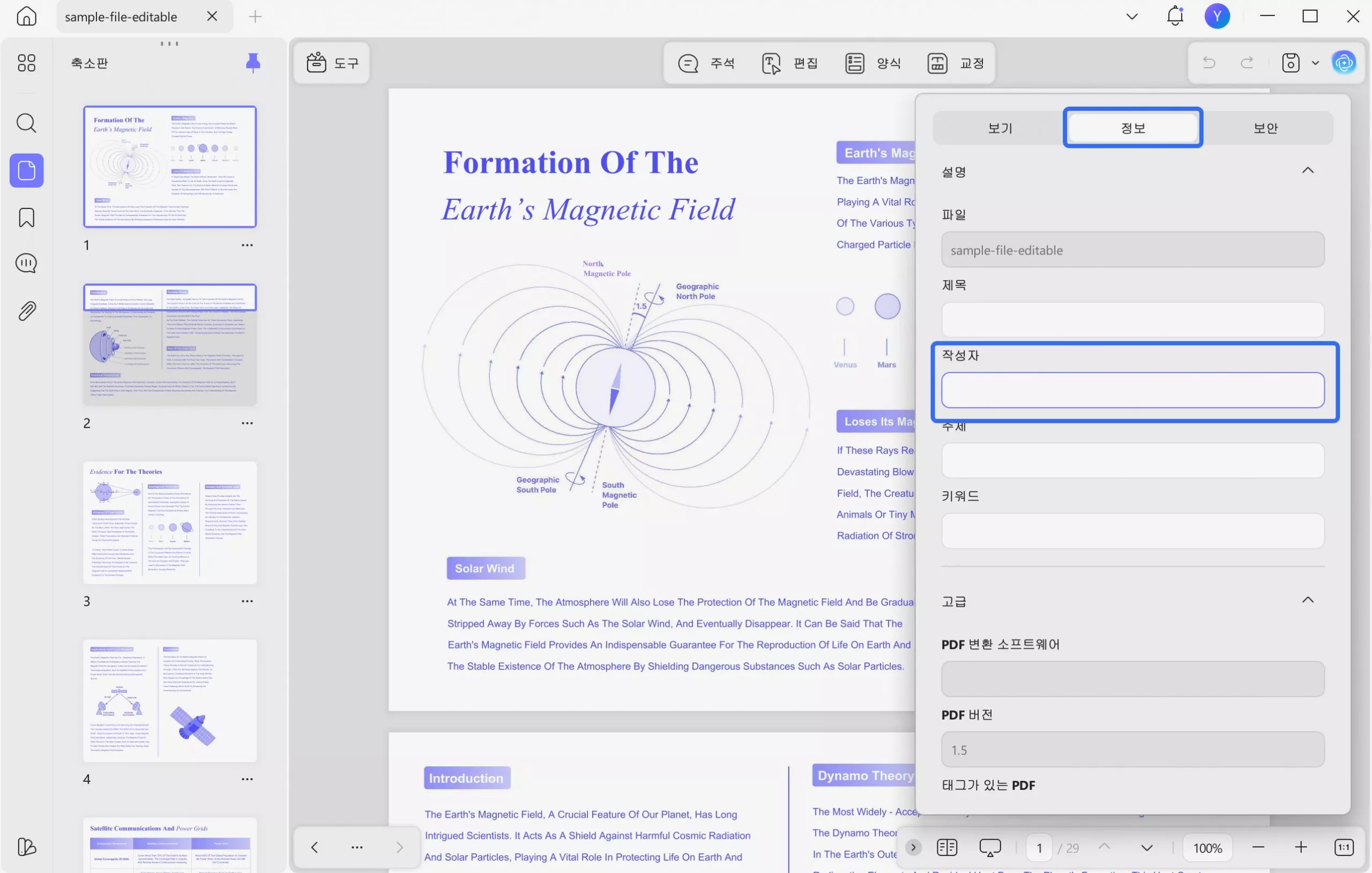Undo the last action
The width and height of the screenshot is (1372, 873).
tap(1209, 63)
